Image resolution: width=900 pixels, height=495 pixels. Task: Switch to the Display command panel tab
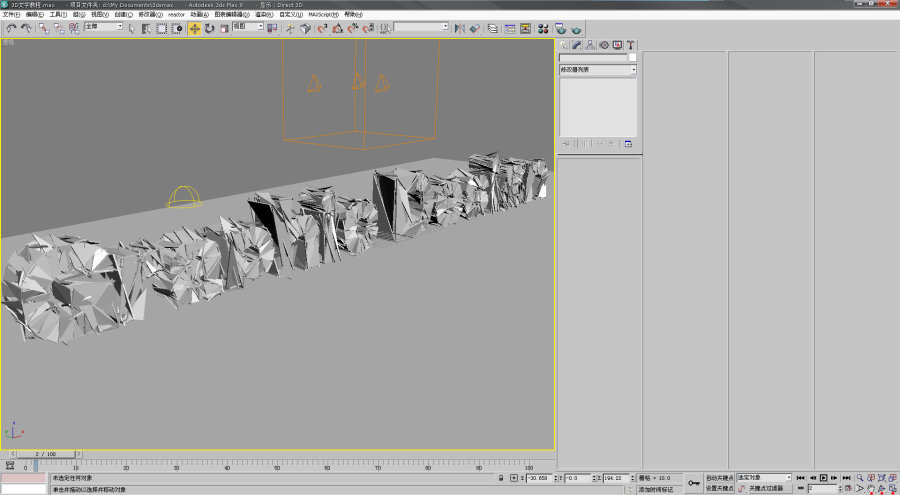617,45
